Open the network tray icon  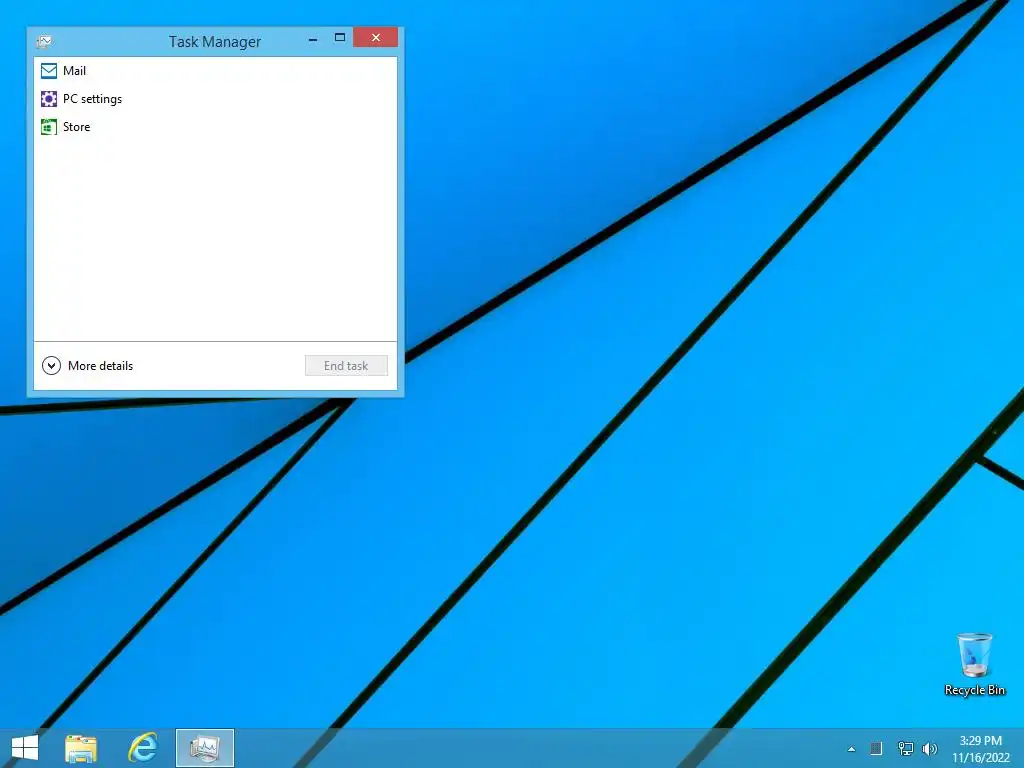pos(905,748)
